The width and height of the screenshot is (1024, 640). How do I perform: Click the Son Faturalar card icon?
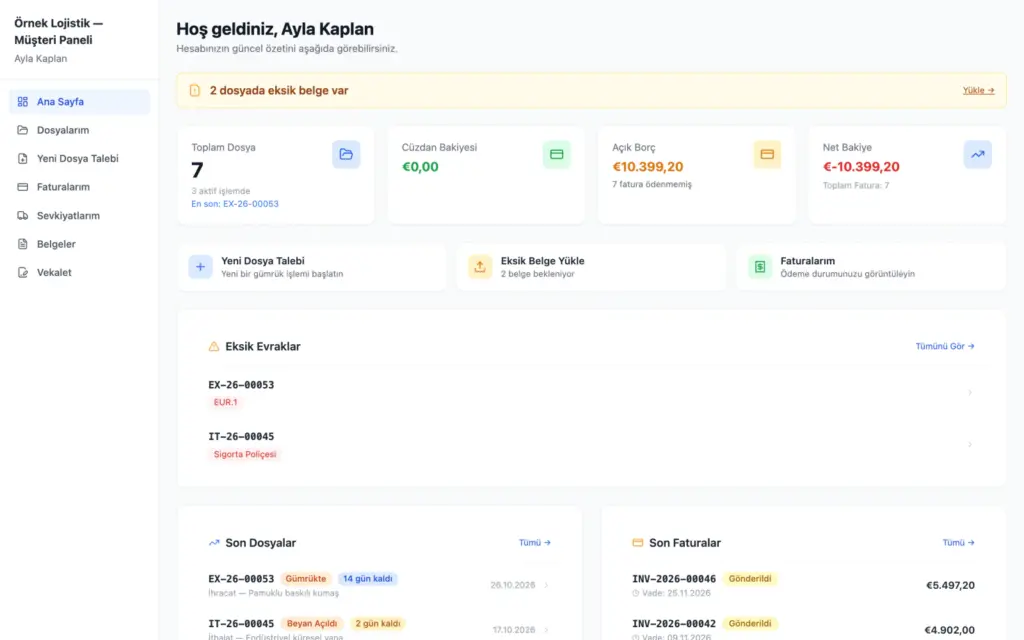(638, 543)
